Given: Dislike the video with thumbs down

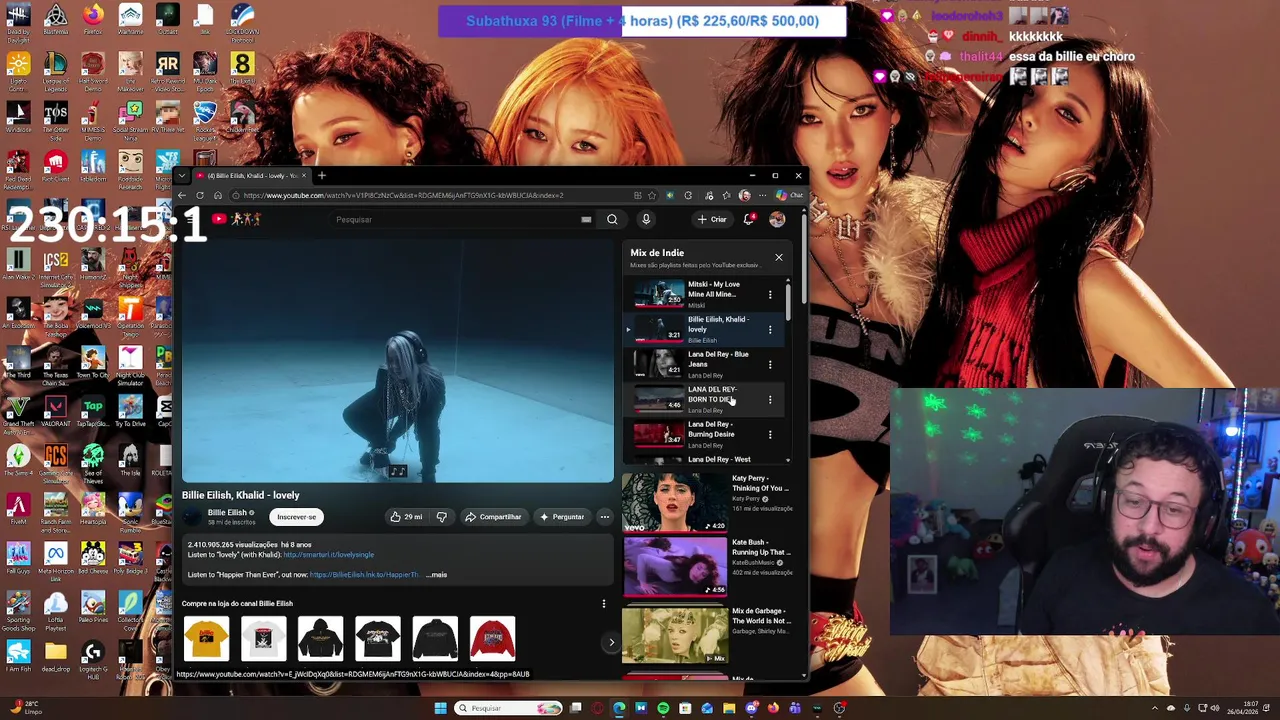Looking at the screenshot, I should 441,517.
